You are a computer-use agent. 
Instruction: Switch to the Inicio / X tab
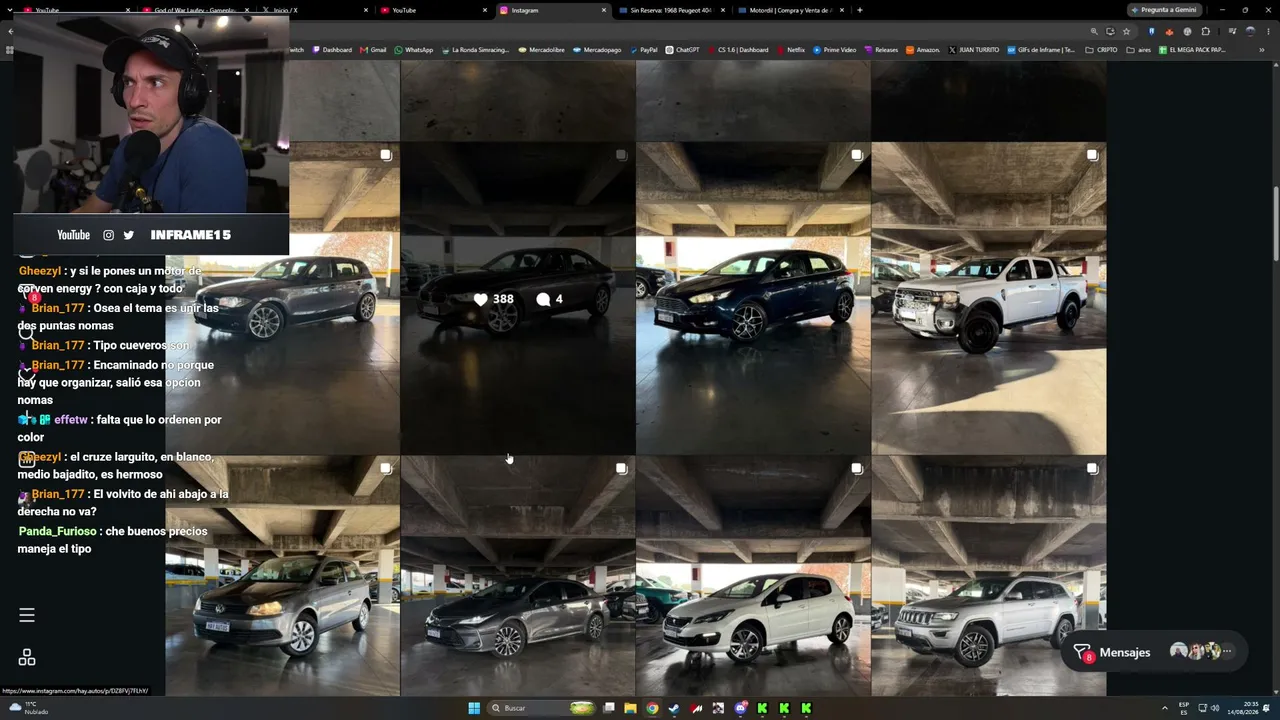313,10
